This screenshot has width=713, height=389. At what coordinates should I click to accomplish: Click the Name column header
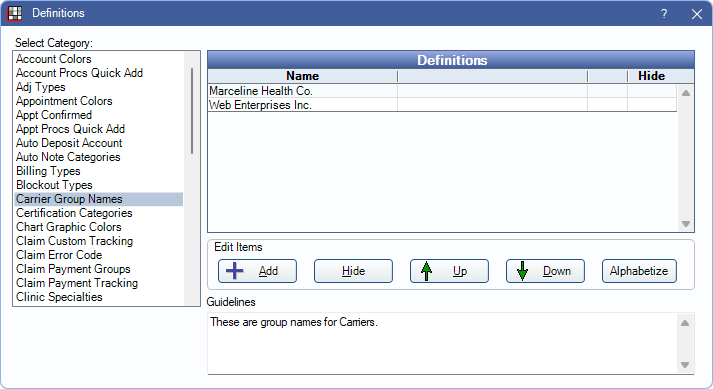point(302,76)
